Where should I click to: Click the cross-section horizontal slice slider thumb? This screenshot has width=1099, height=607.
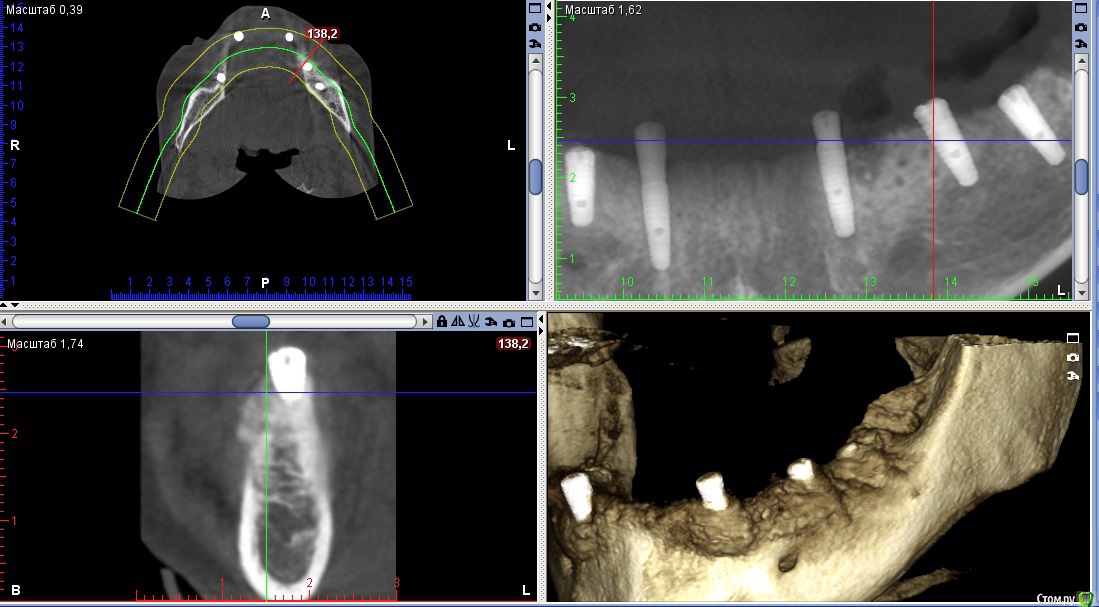coord(251,322)
